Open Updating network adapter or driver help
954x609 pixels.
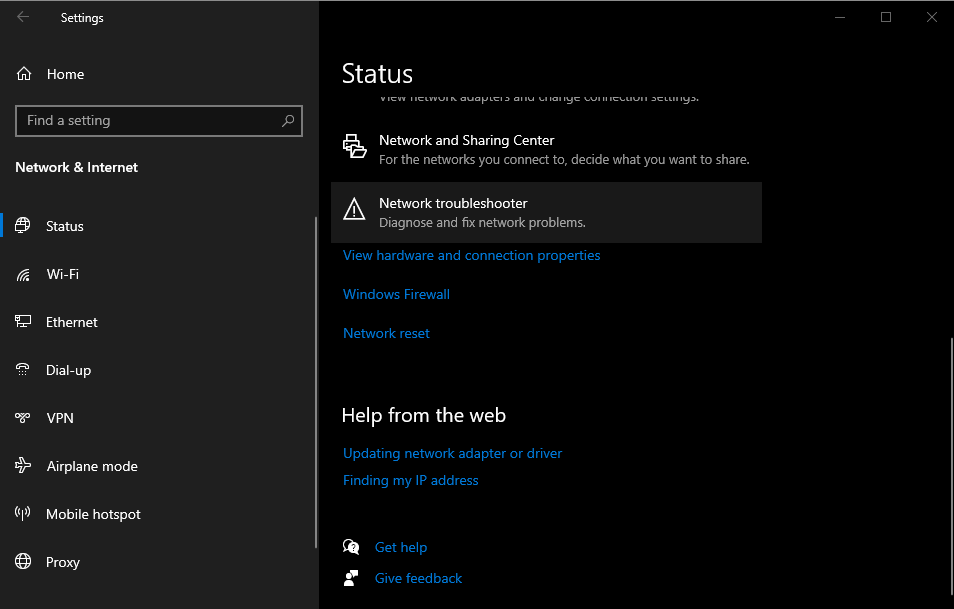453,453
